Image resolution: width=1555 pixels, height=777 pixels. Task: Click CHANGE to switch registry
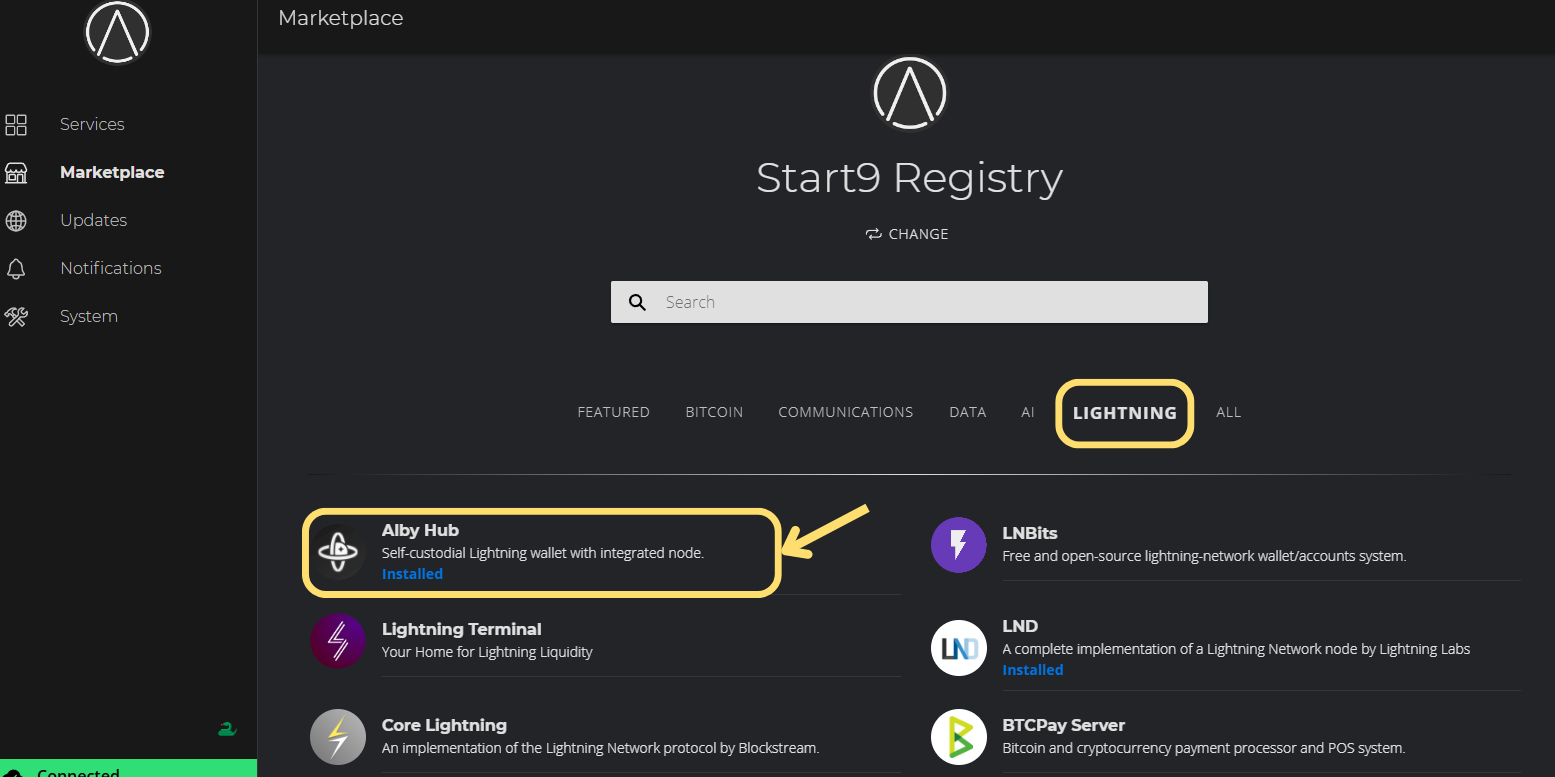pyautogui.click(x=908, y=234)
